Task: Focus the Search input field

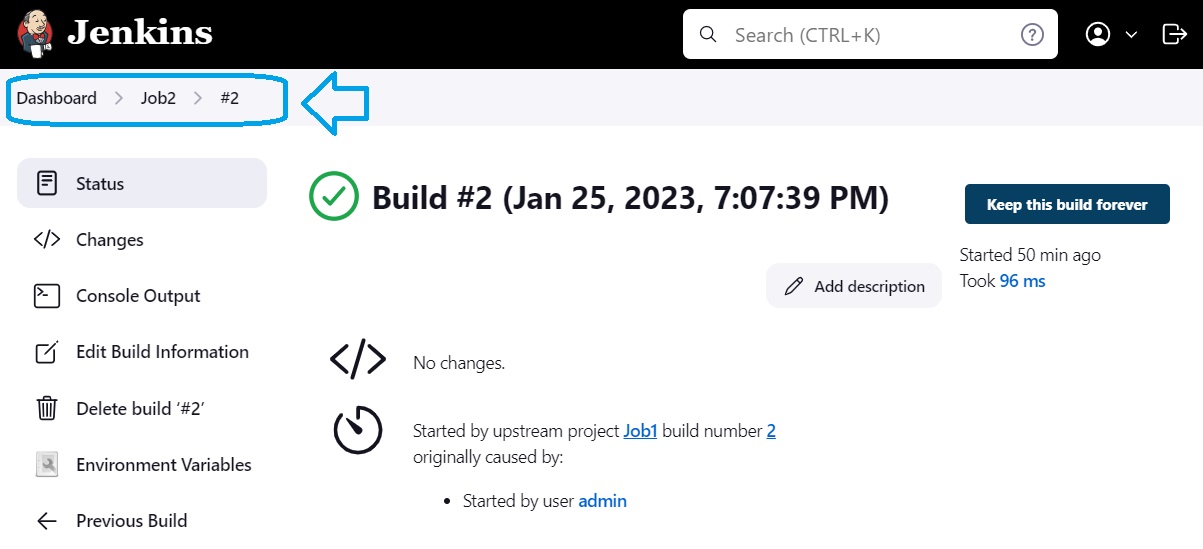Action: (870, 35)
